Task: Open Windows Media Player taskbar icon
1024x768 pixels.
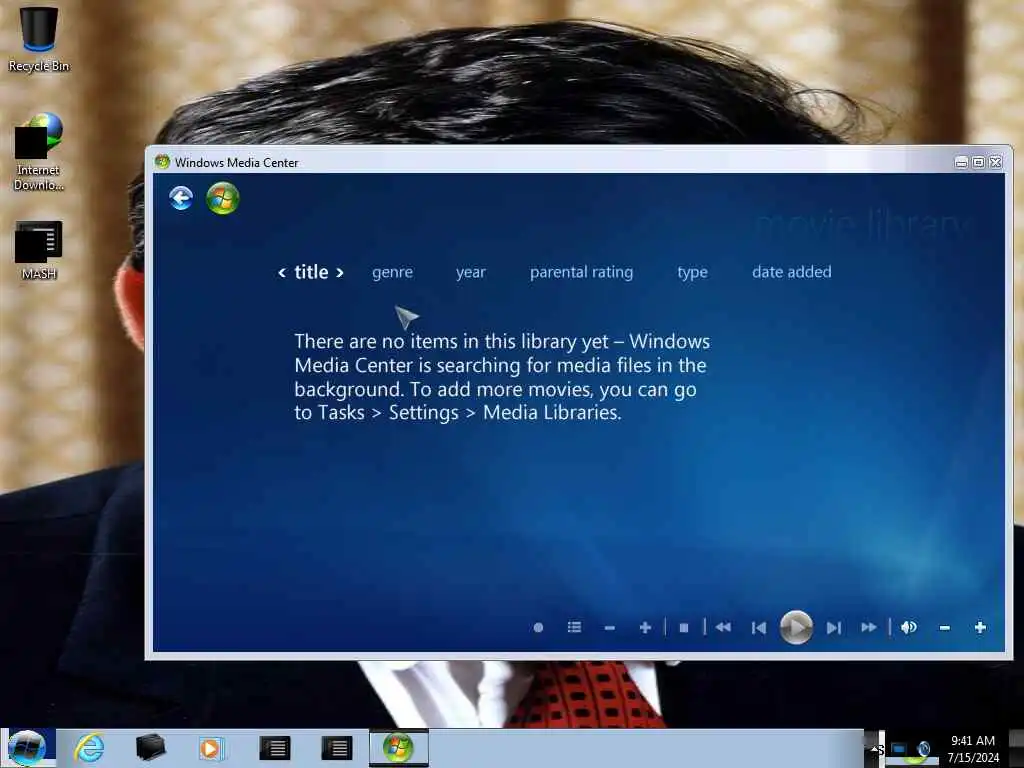Action: pos(211,748)
